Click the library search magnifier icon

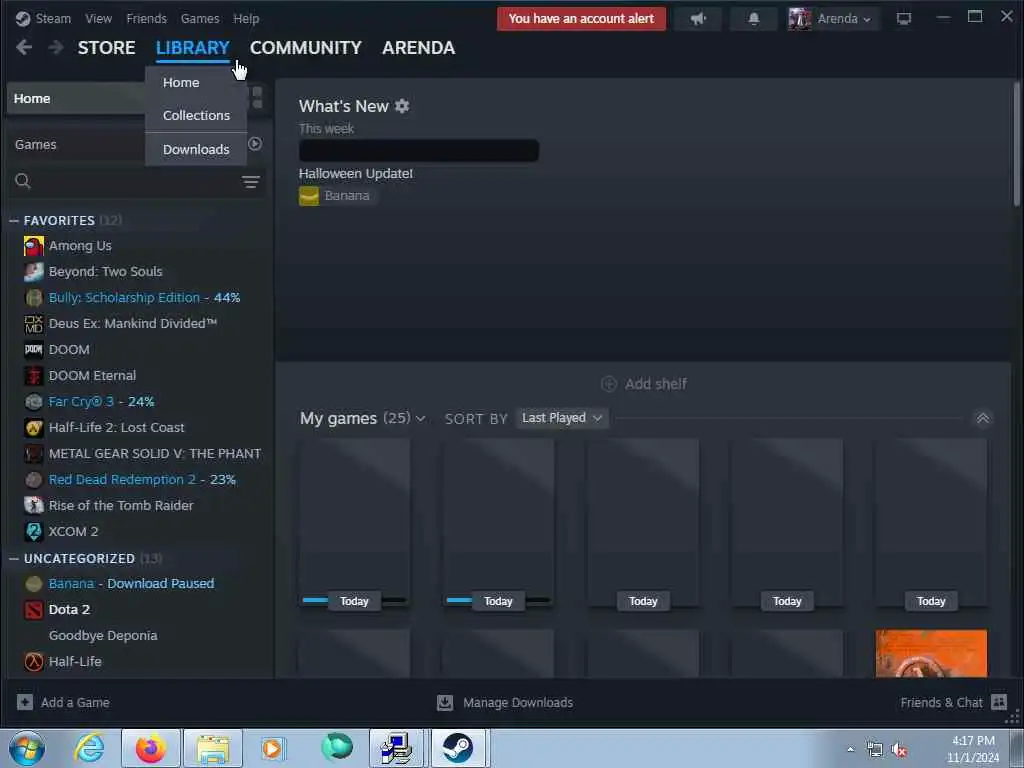click(23, 181)
